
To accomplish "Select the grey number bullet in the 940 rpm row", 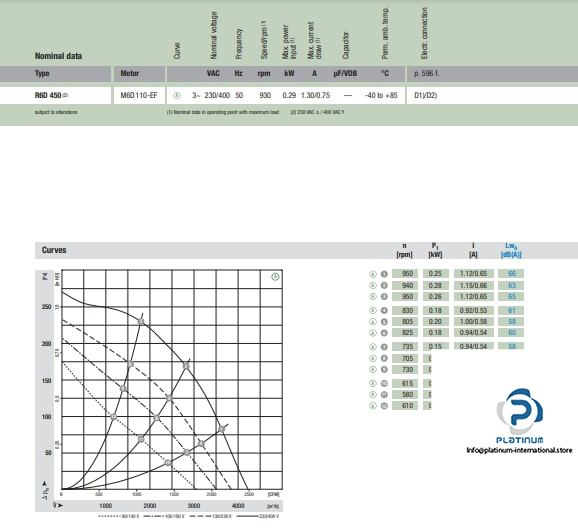I will tap(384, 285).
